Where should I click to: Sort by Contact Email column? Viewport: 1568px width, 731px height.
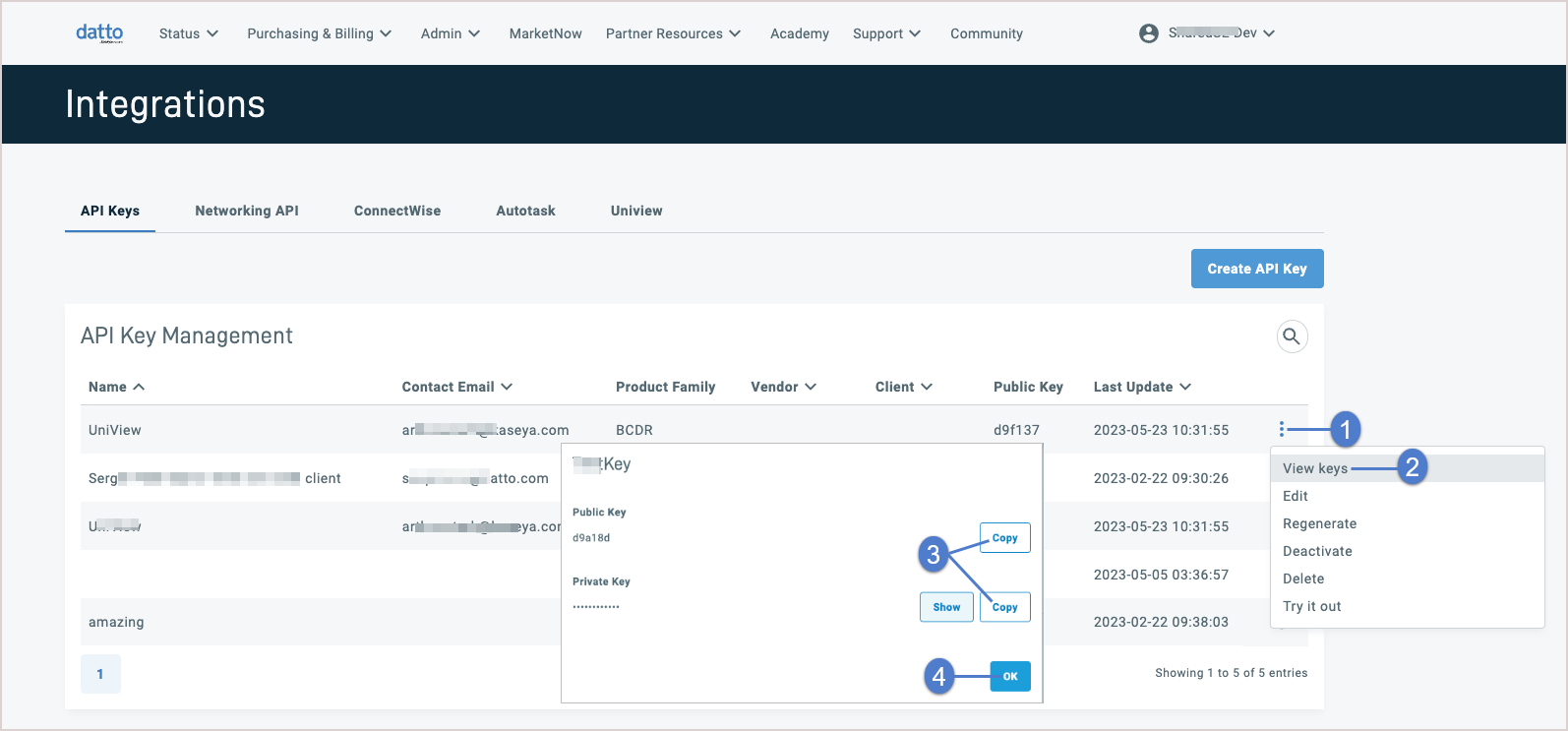(457, 387)
